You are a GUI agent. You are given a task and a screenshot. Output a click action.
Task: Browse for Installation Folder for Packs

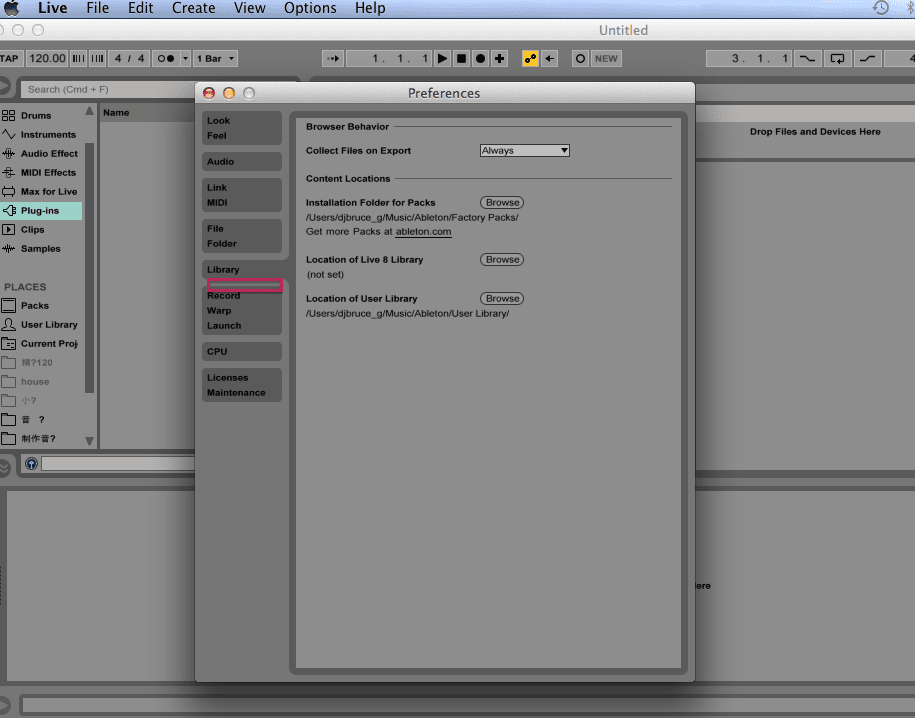[502, 203]
